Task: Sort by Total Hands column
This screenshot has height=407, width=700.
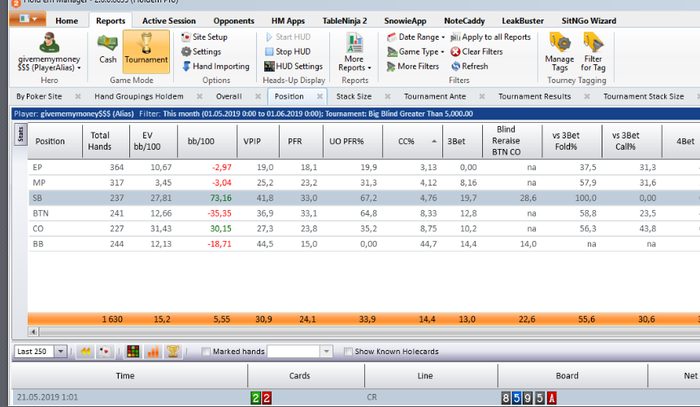Action: (x=106, y=141)
